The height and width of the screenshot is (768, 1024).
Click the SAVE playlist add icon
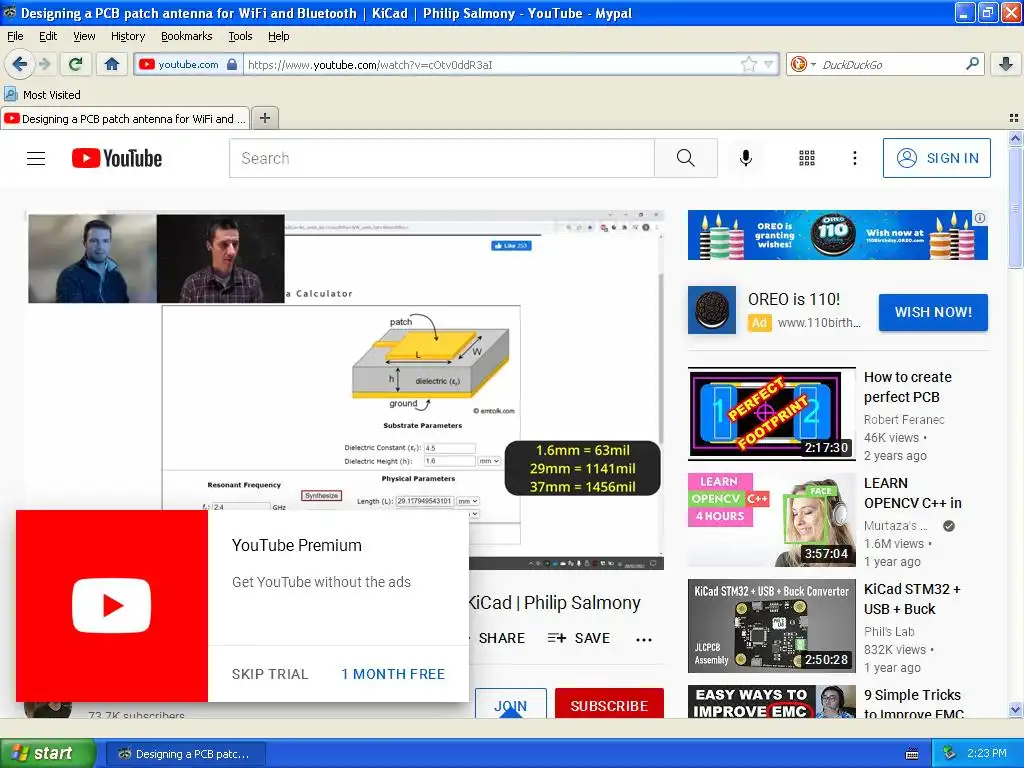[556, 638]
